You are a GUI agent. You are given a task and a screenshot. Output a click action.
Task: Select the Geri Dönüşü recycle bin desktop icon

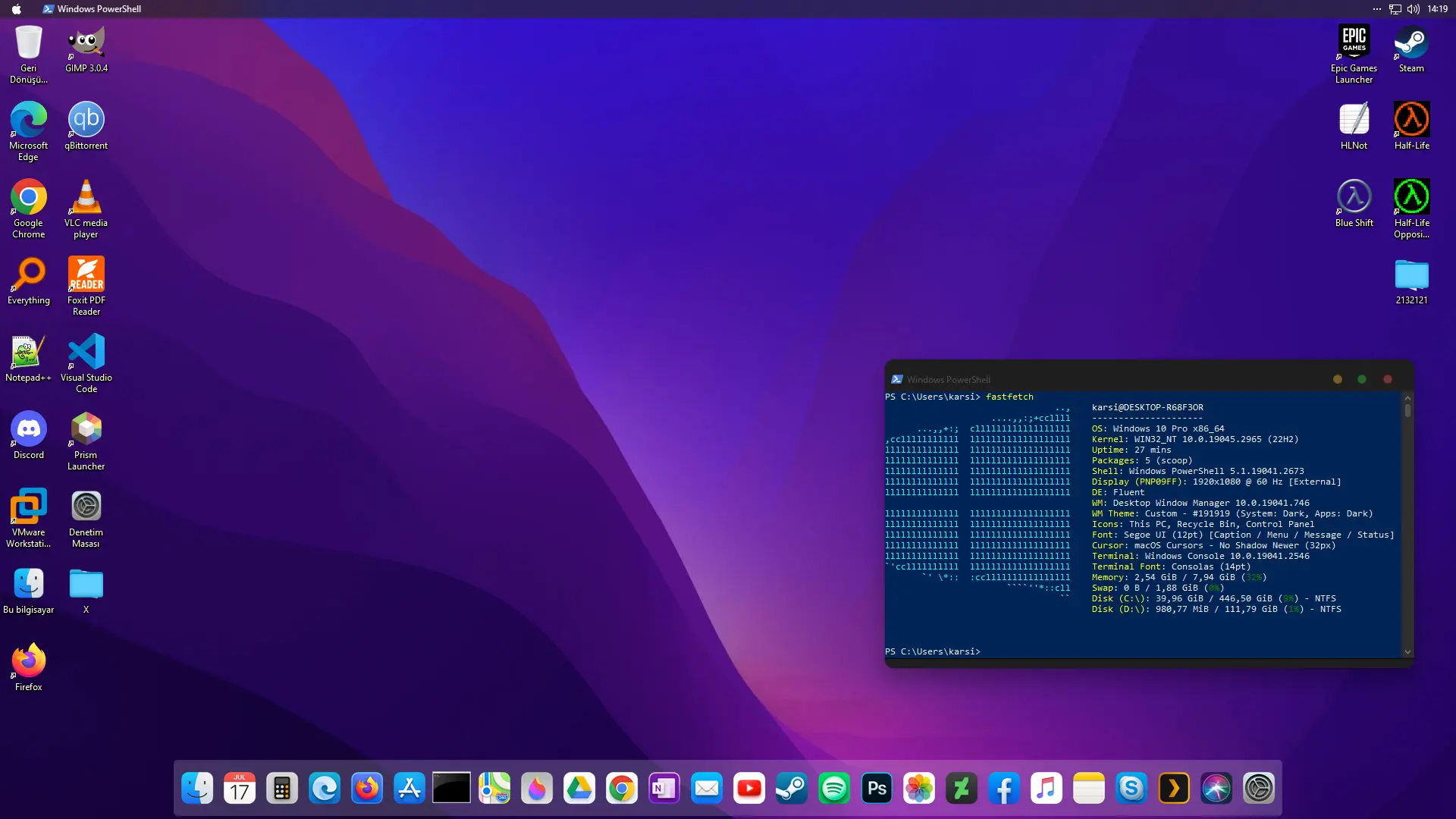(29, 54)
